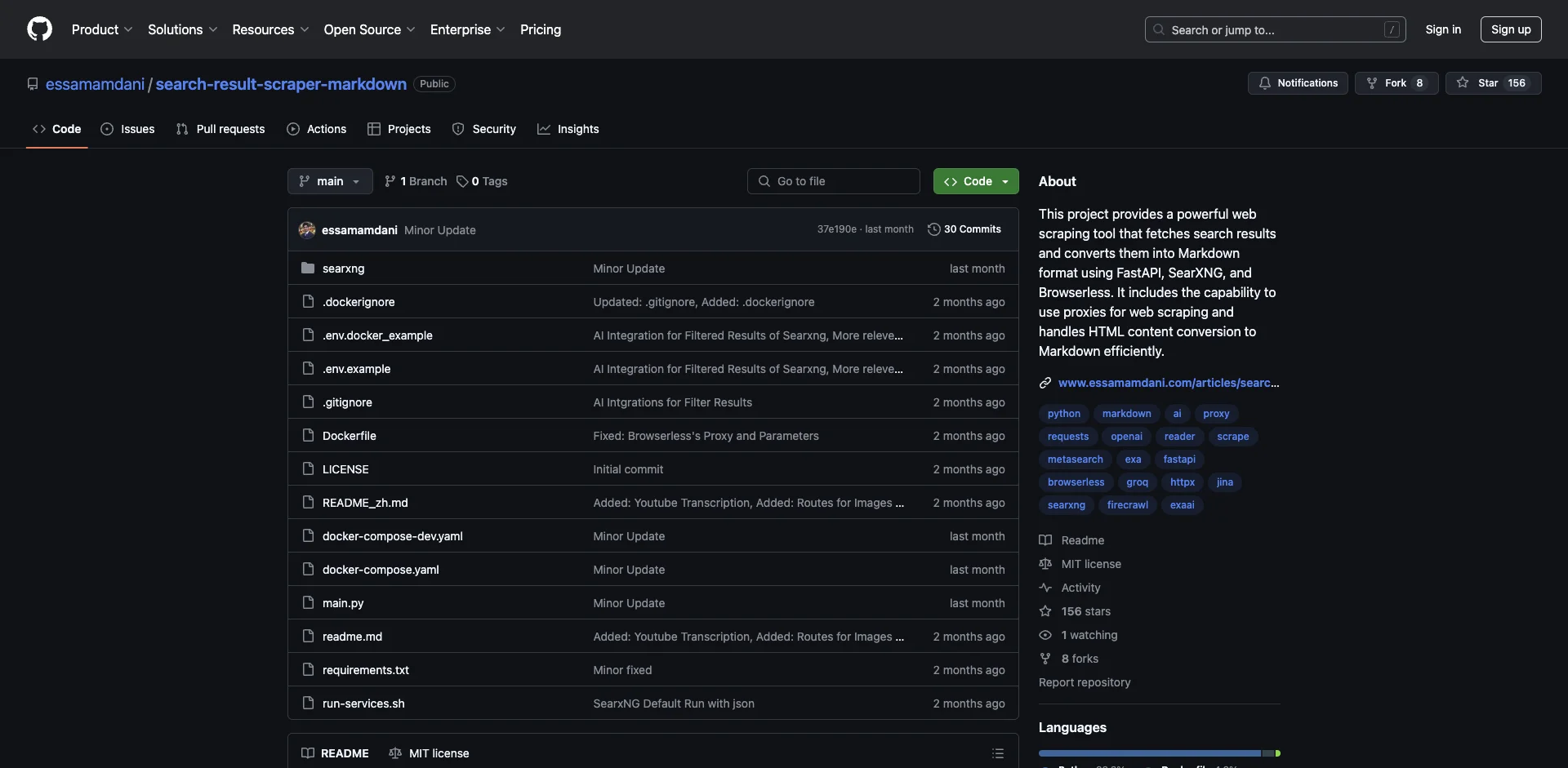Screen dimensions: 1568x768
Task: Open the Product menu
Action: pos(102,29)
